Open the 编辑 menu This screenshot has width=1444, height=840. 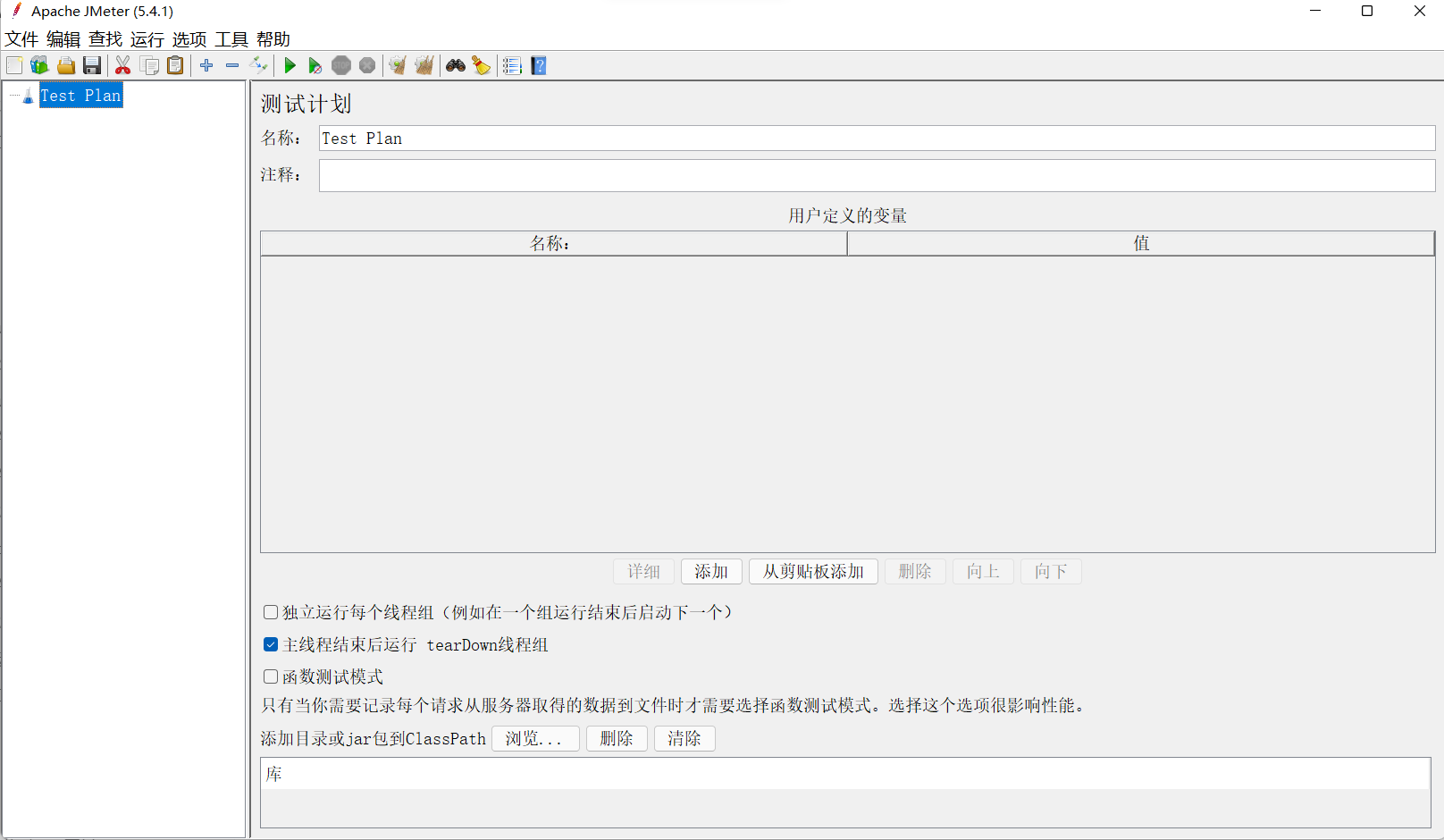coord(63,39)
